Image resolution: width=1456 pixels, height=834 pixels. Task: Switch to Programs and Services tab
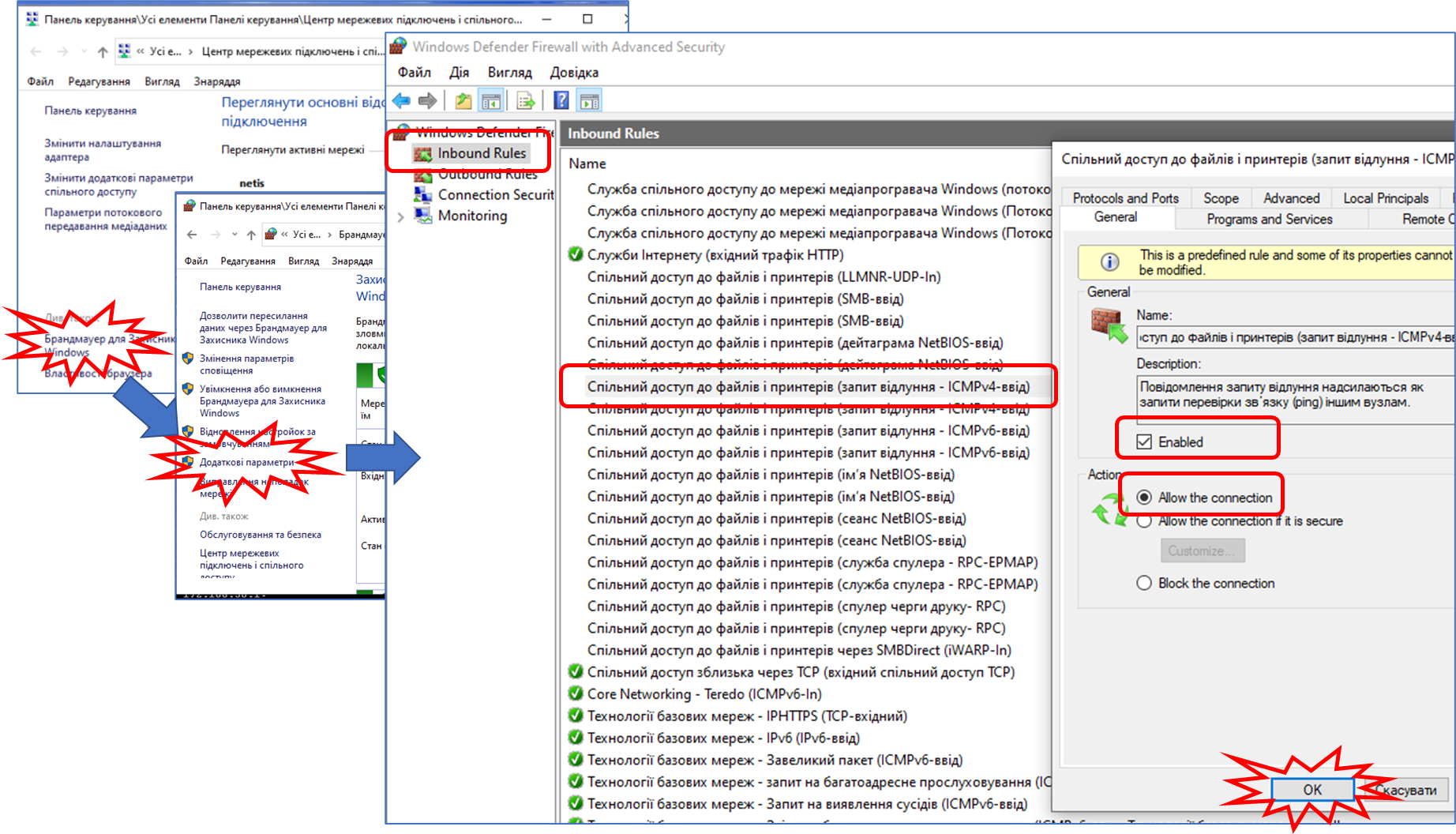coord(1270,219)
